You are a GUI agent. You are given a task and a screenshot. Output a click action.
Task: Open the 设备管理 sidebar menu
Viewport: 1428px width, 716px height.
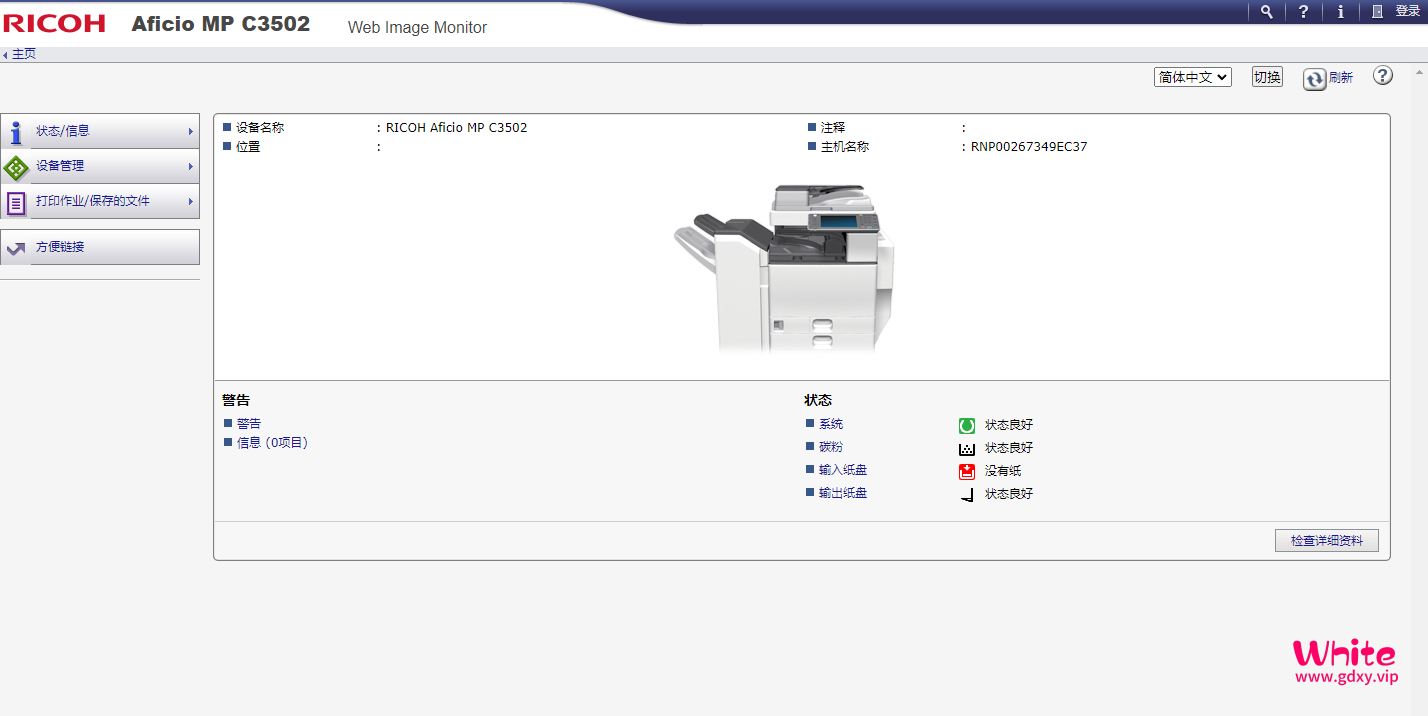click(x=100, y=166)
